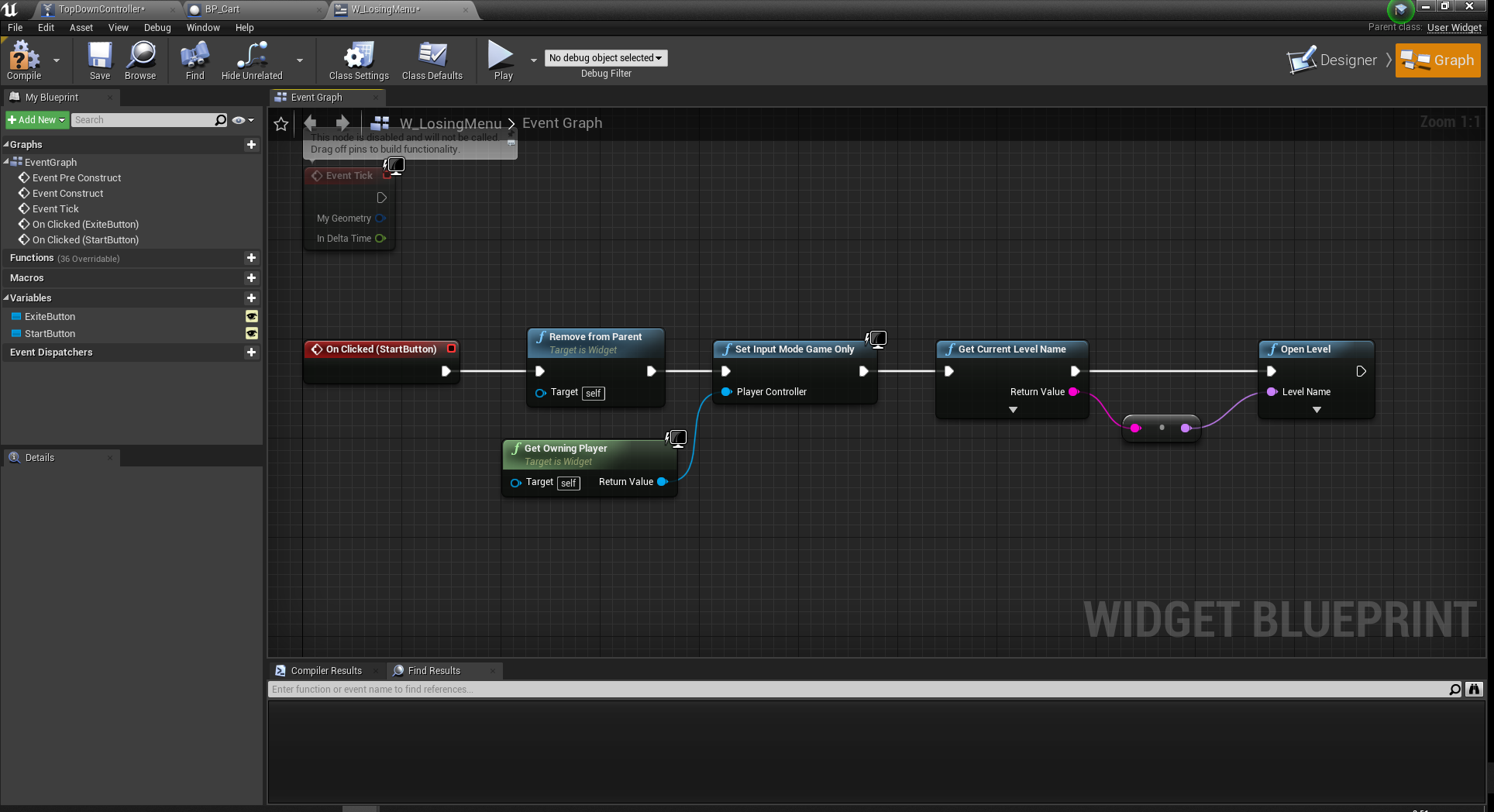
Task: Select the StartButton variable
Action: (50, 334)
